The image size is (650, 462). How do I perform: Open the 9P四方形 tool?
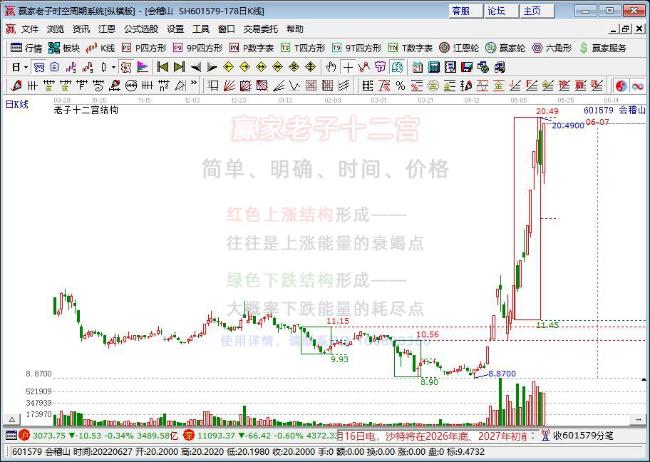point(198,48)
